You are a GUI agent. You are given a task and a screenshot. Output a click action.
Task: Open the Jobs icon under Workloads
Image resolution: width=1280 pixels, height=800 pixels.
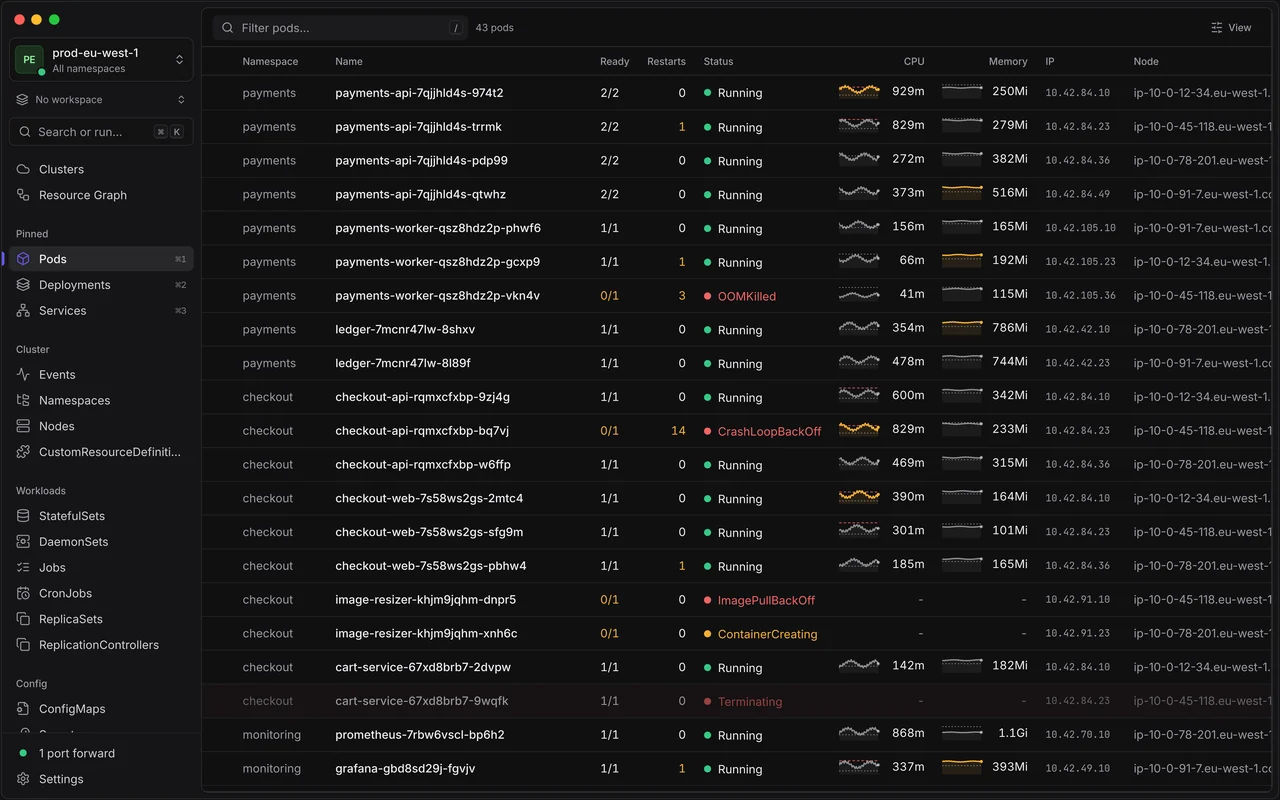point(23,567)
